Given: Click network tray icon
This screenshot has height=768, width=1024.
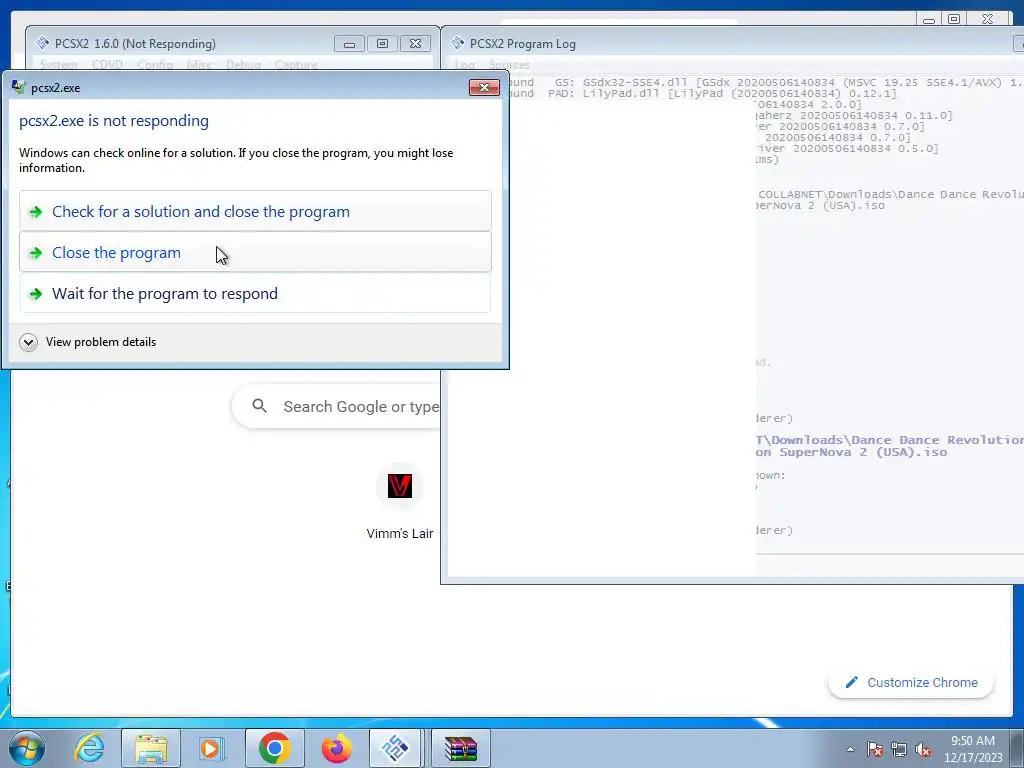Looking at the screenshot, I should [899, 749].
